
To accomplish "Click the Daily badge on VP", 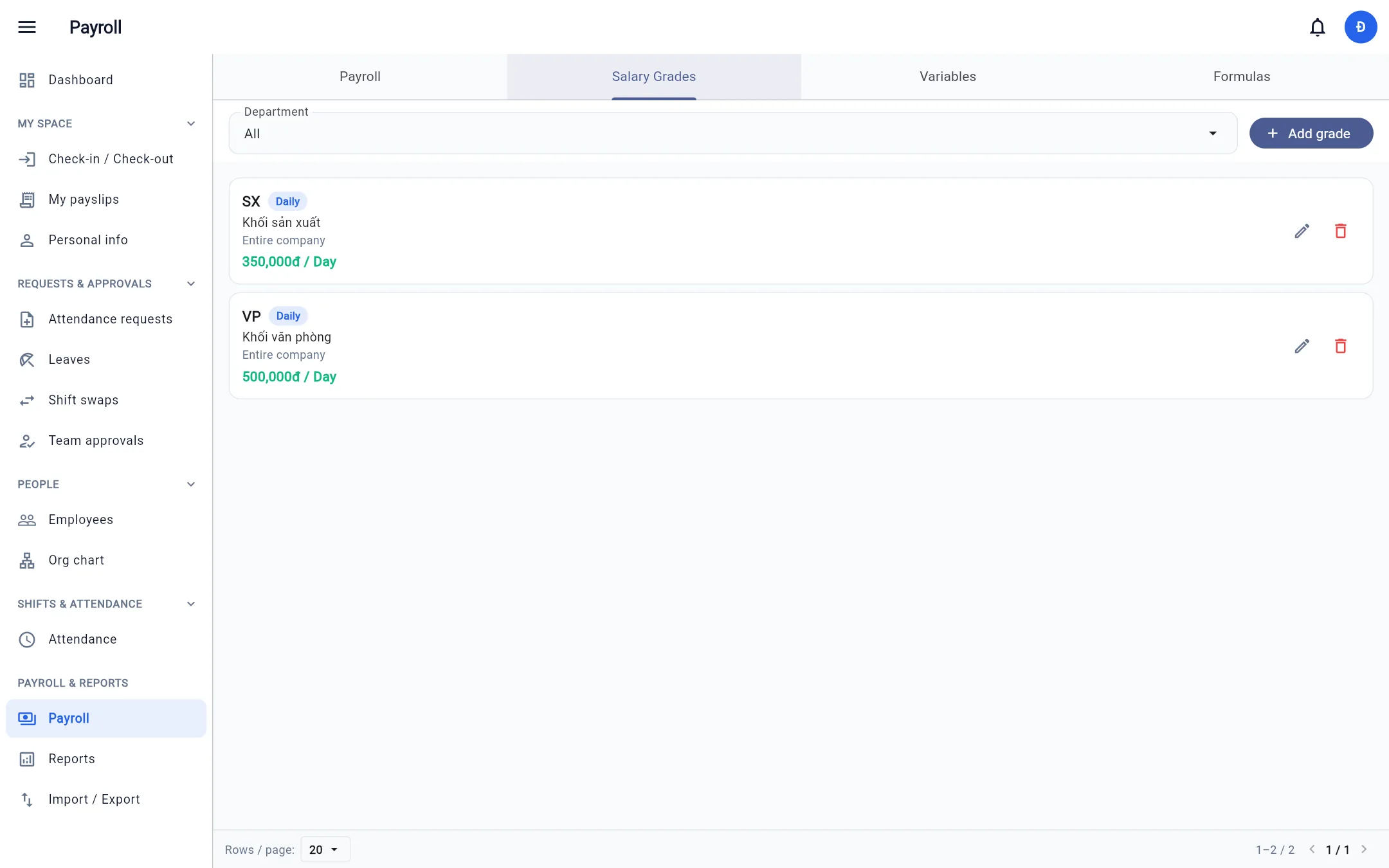I will (288, 316).
